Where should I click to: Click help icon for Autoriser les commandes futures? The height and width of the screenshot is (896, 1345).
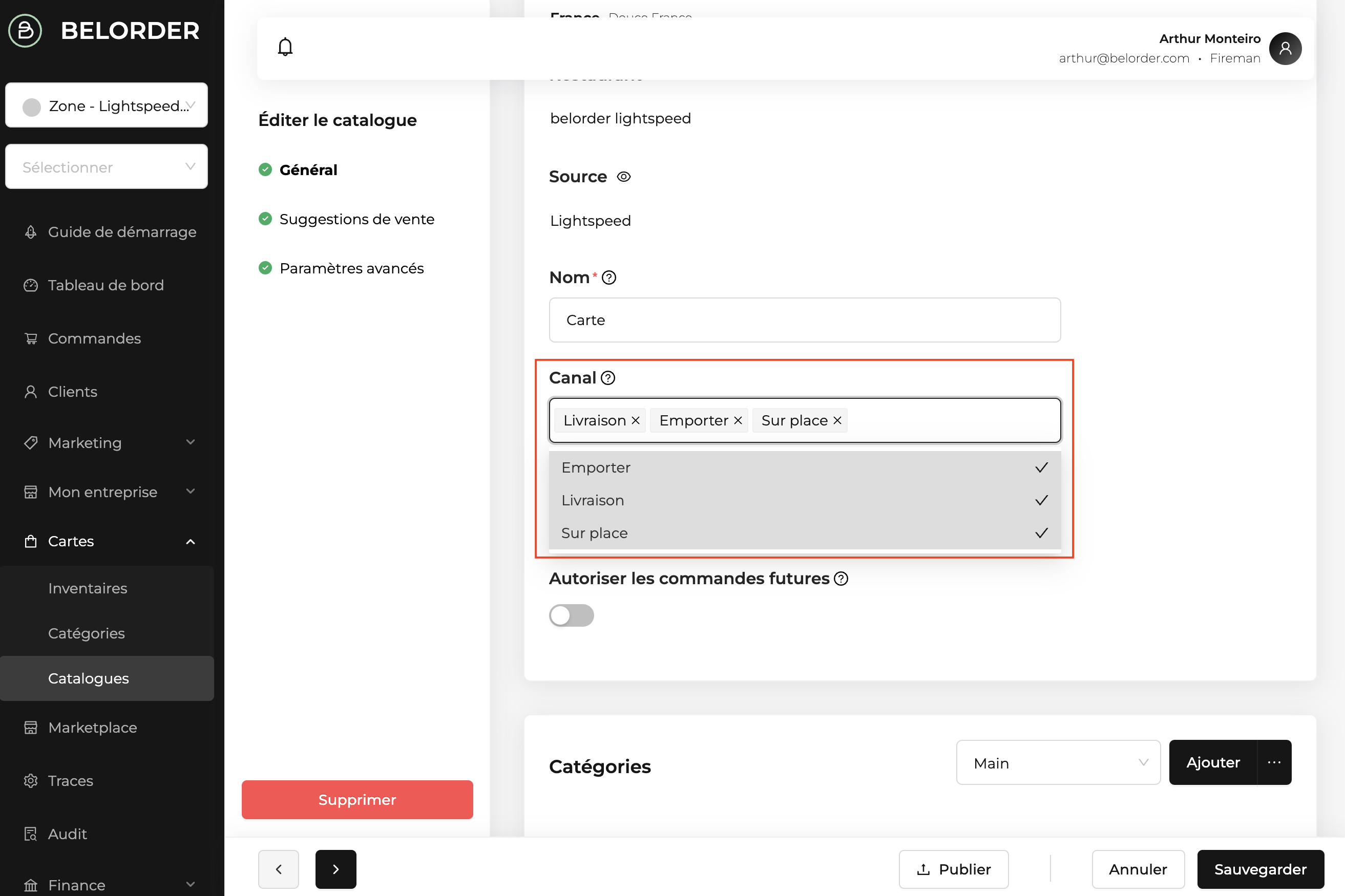(x=841, y=579)
